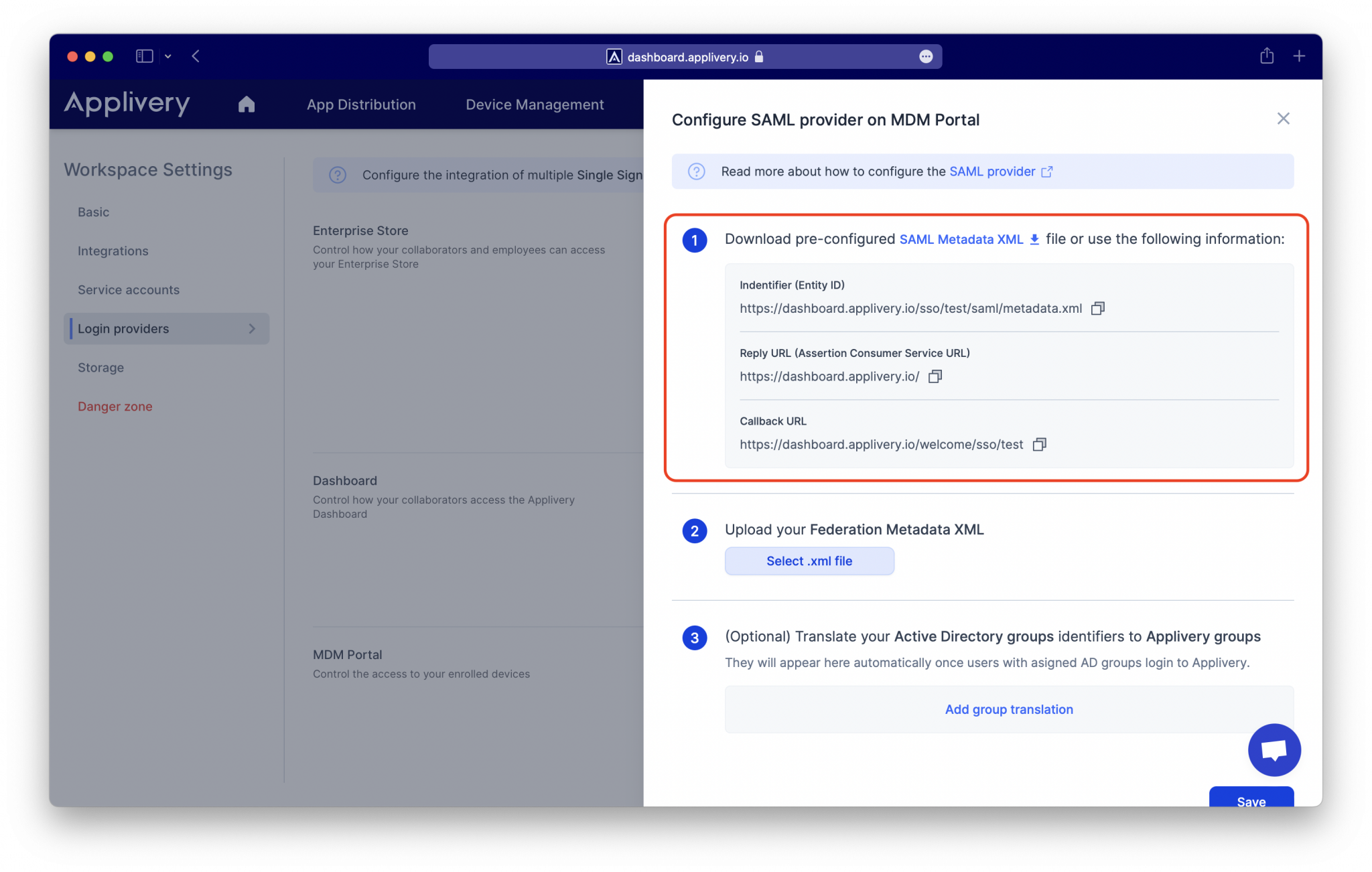Screen dimensions: 1372x872
Task: Expand the Login providers chevron
Action: (253, 329)
